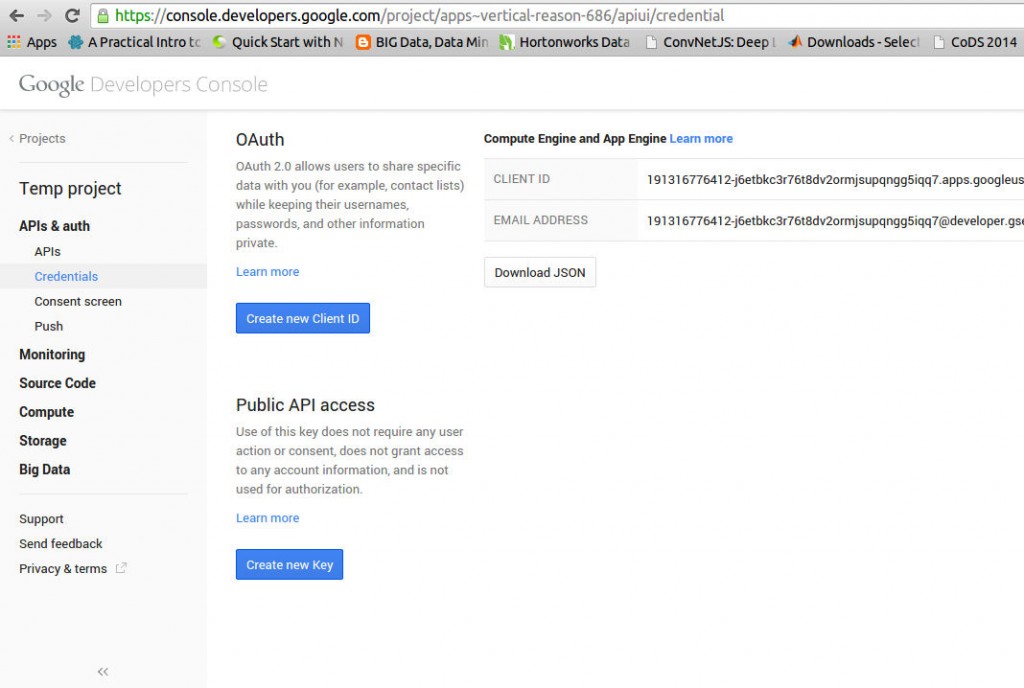
Task: Open the Hortonworks Data bookmark
Action: click(x=563, y=42)
